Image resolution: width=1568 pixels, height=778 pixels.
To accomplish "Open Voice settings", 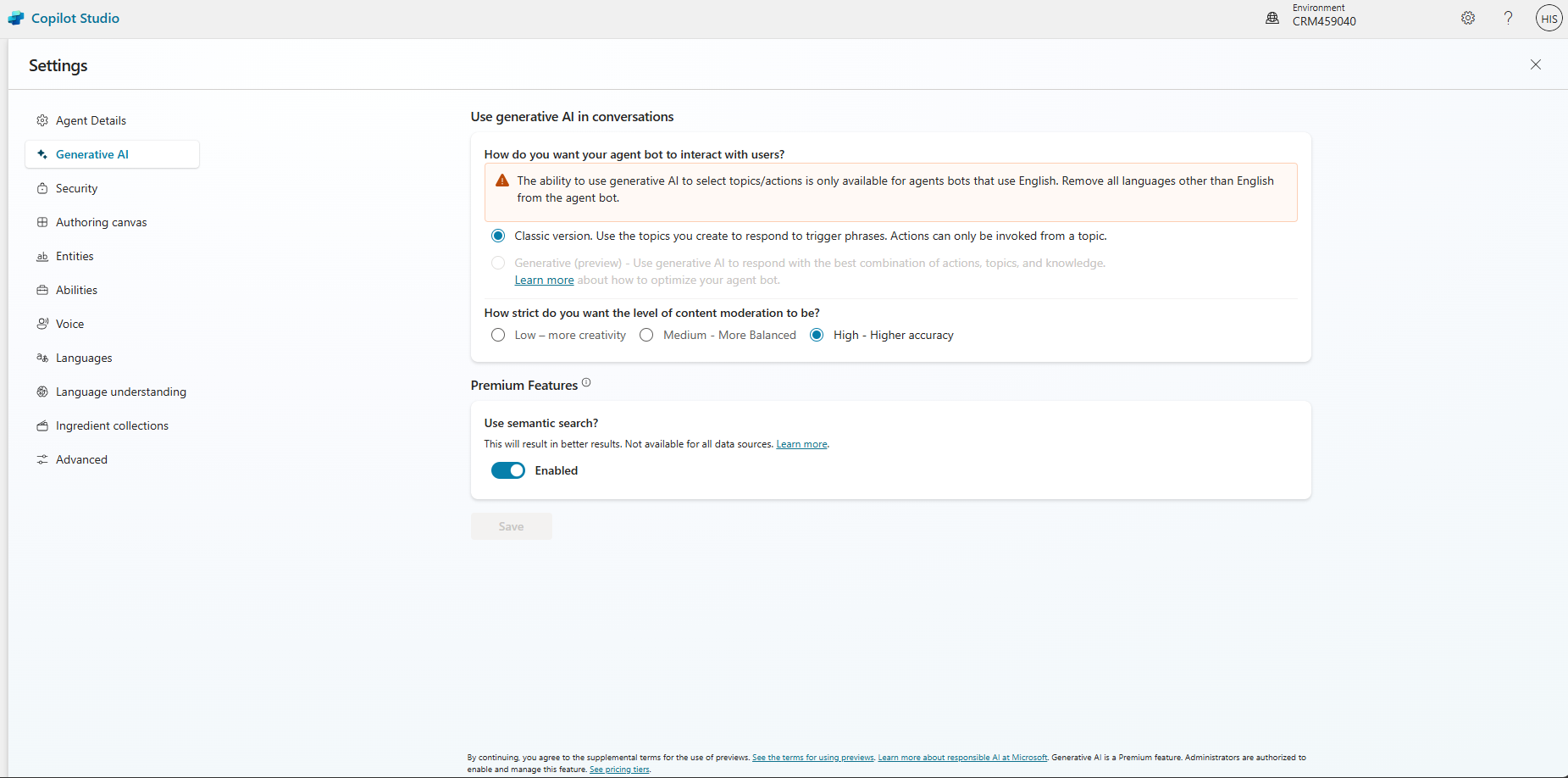I will coord(113,324).
